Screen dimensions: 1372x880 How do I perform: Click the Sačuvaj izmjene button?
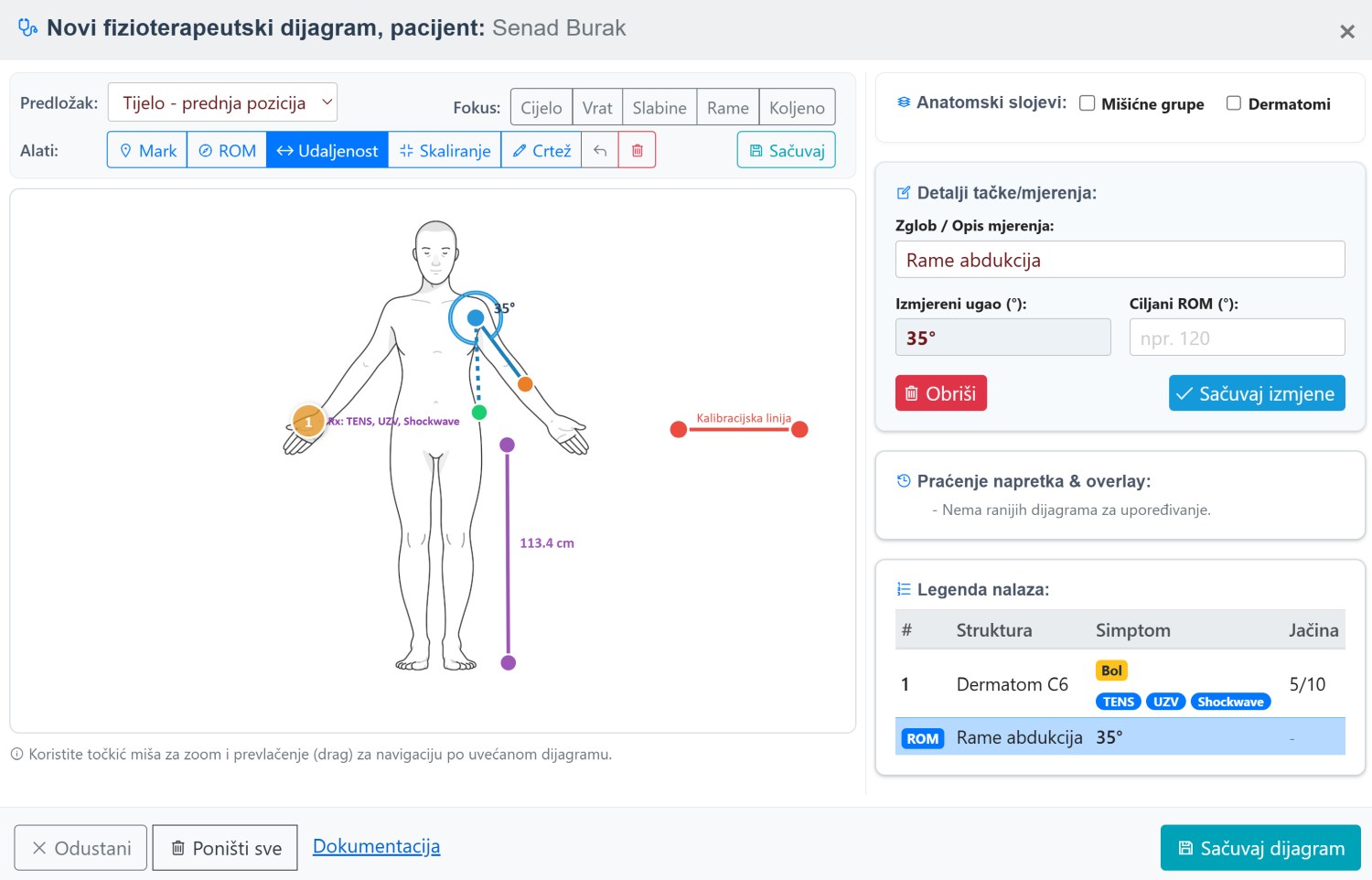pyautogui.click(x=1257, y=393)
